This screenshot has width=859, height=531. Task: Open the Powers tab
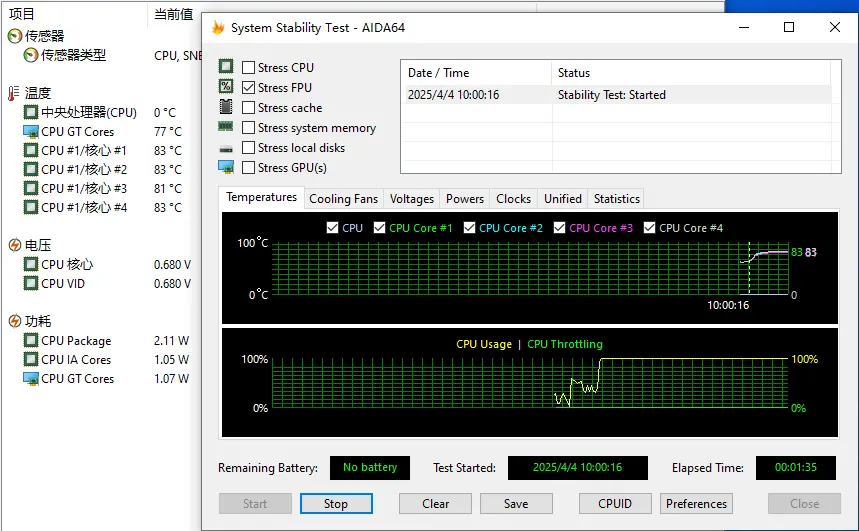point(465,199)
